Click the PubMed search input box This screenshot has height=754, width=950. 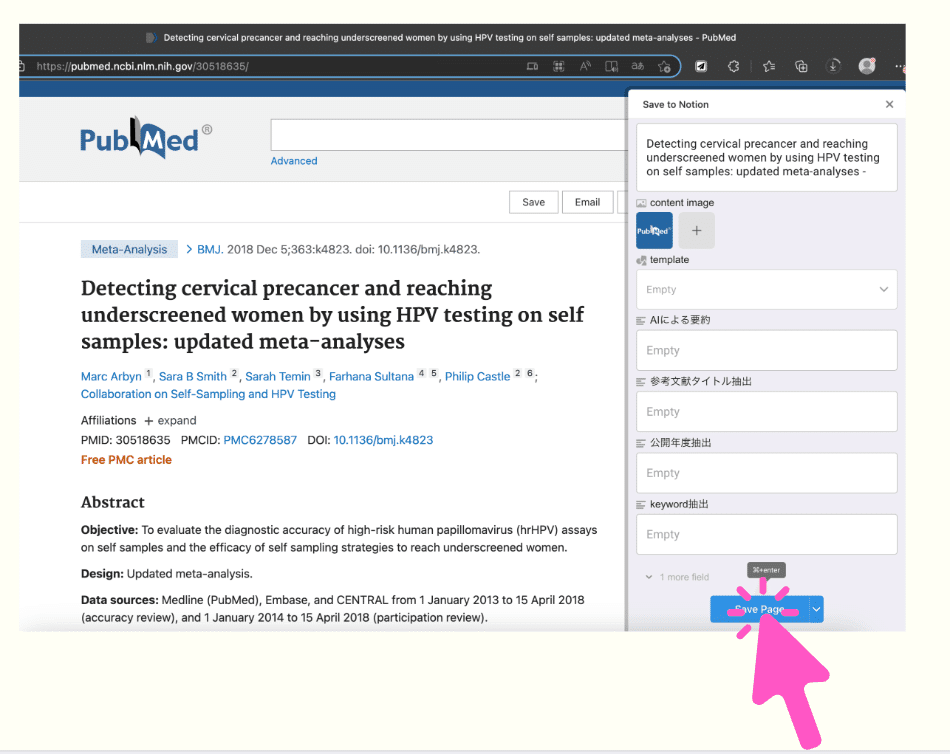coord(448,135)
